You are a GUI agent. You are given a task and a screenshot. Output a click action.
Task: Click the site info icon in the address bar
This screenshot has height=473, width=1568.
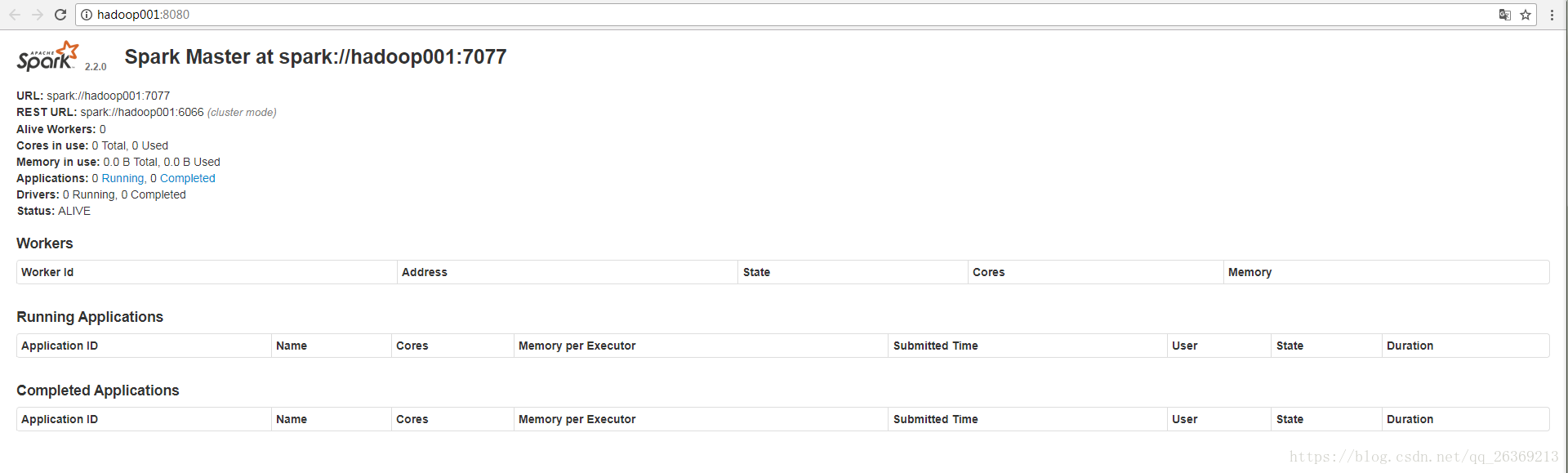click(87, 15)
